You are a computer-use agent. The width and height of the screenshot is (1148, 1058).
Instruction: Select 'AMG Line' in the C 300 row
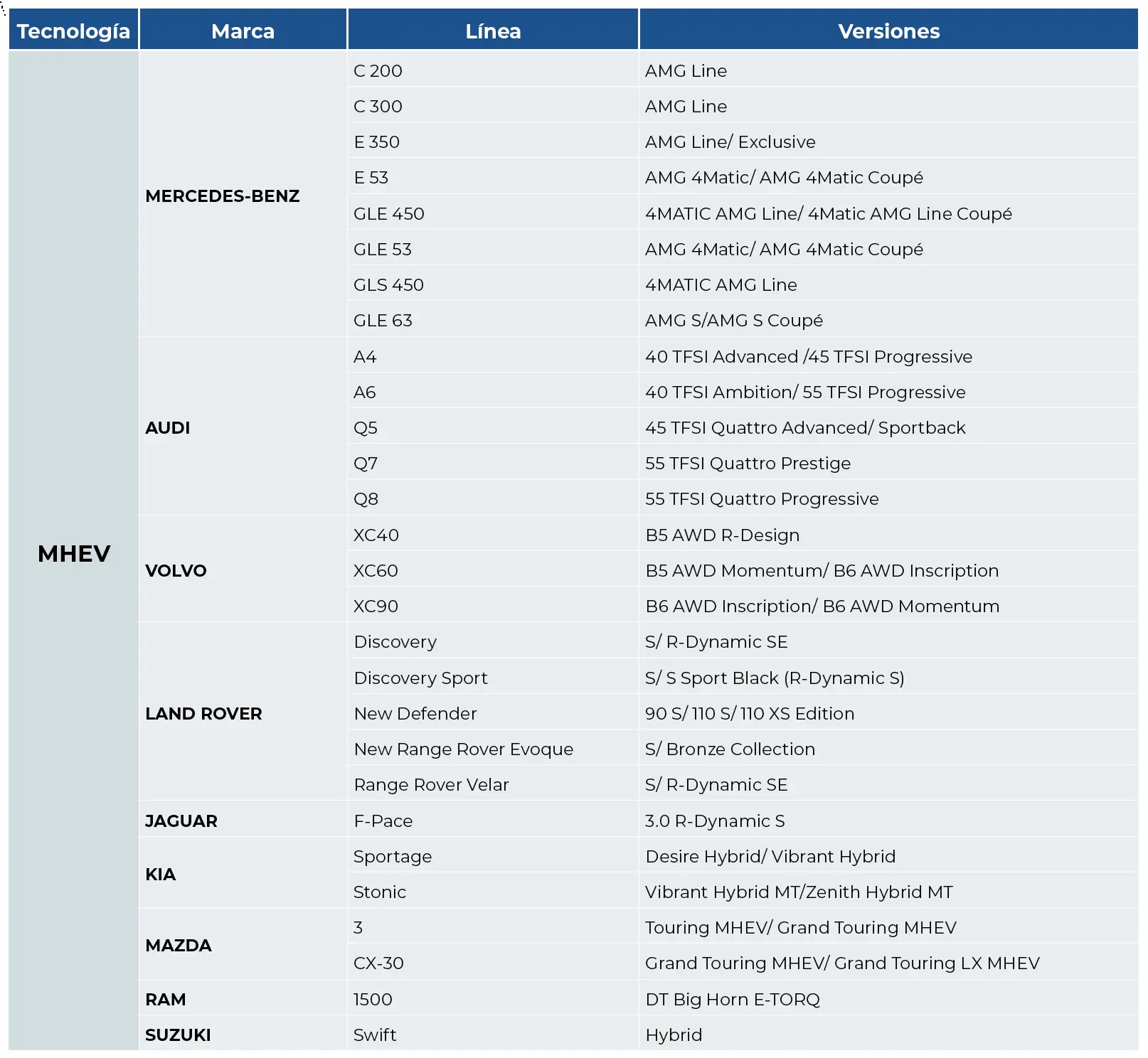(888, 106)
